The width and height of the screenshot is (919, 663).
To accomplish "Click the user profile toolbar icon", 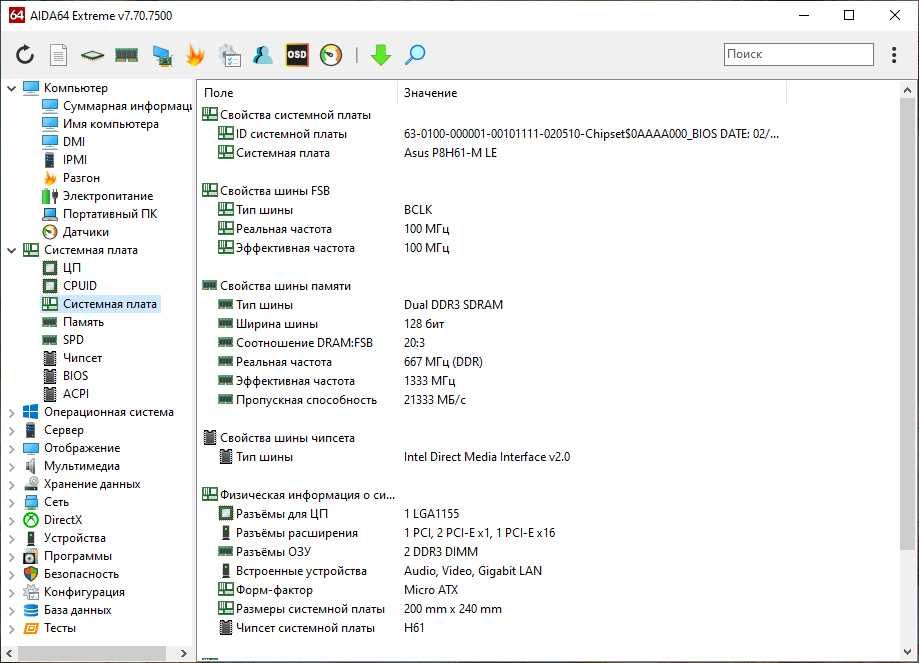I will point(263,55).
